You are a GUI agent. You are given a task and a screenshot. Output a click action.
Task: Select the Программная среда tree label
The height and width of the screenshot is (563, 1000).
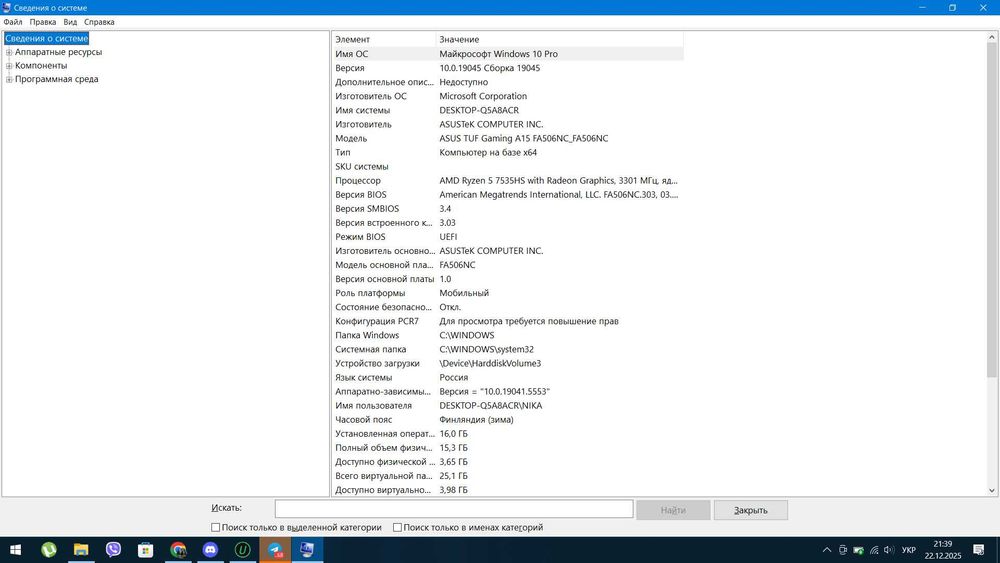point(56,80)
